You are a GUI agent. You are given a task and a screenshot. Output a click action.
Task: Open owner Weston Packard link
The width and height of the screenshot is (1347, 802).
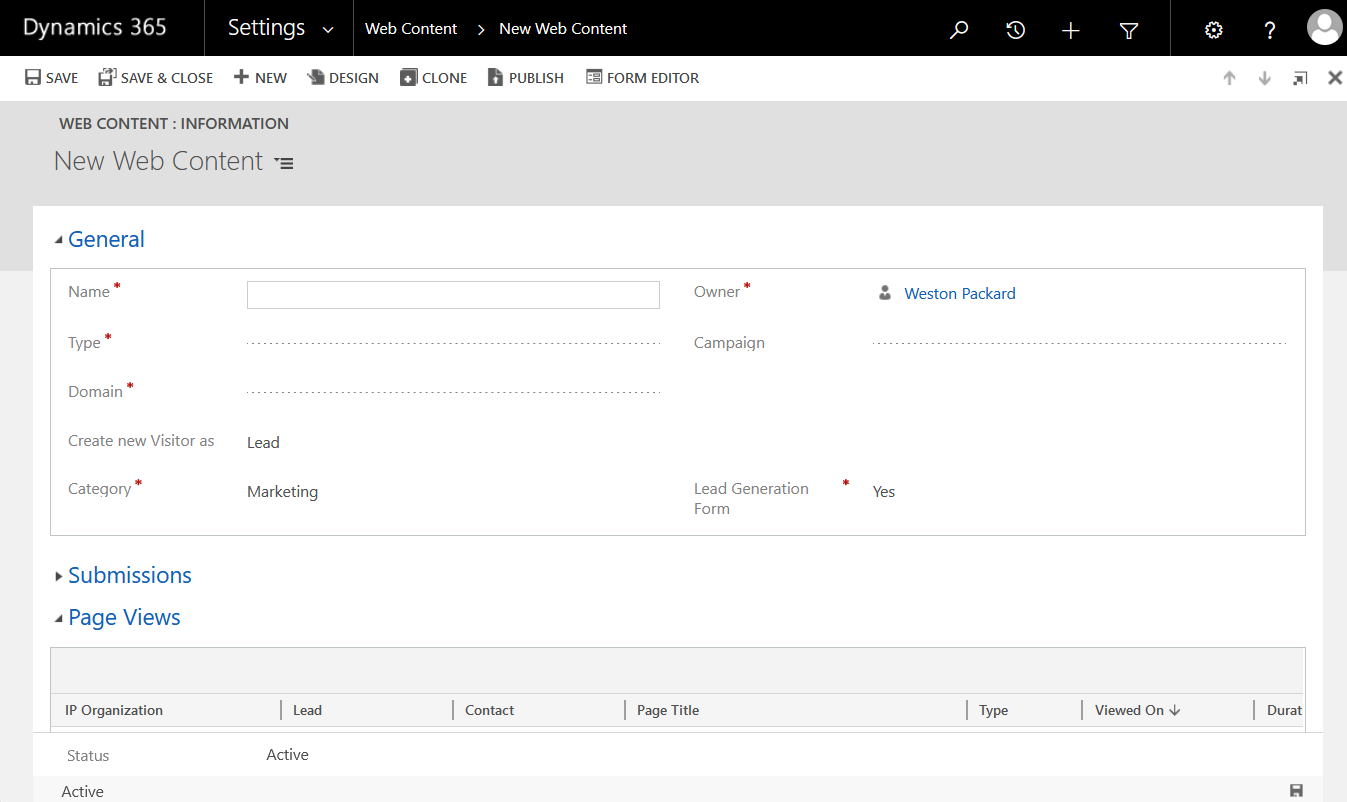pos(960,293)
